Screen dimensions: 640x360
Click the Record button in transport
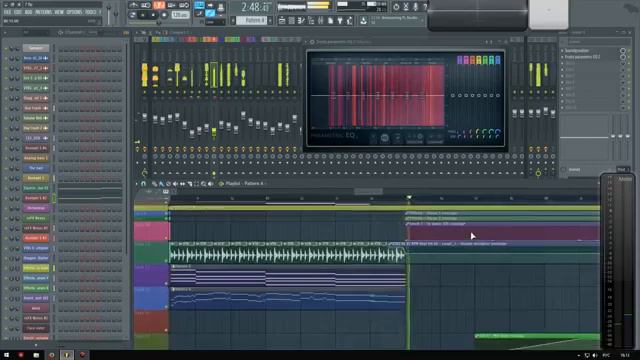click(x=164, y=15)
